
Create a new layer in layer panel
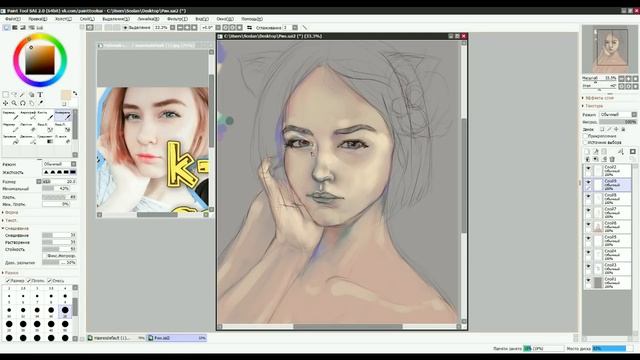coord(587,151)
